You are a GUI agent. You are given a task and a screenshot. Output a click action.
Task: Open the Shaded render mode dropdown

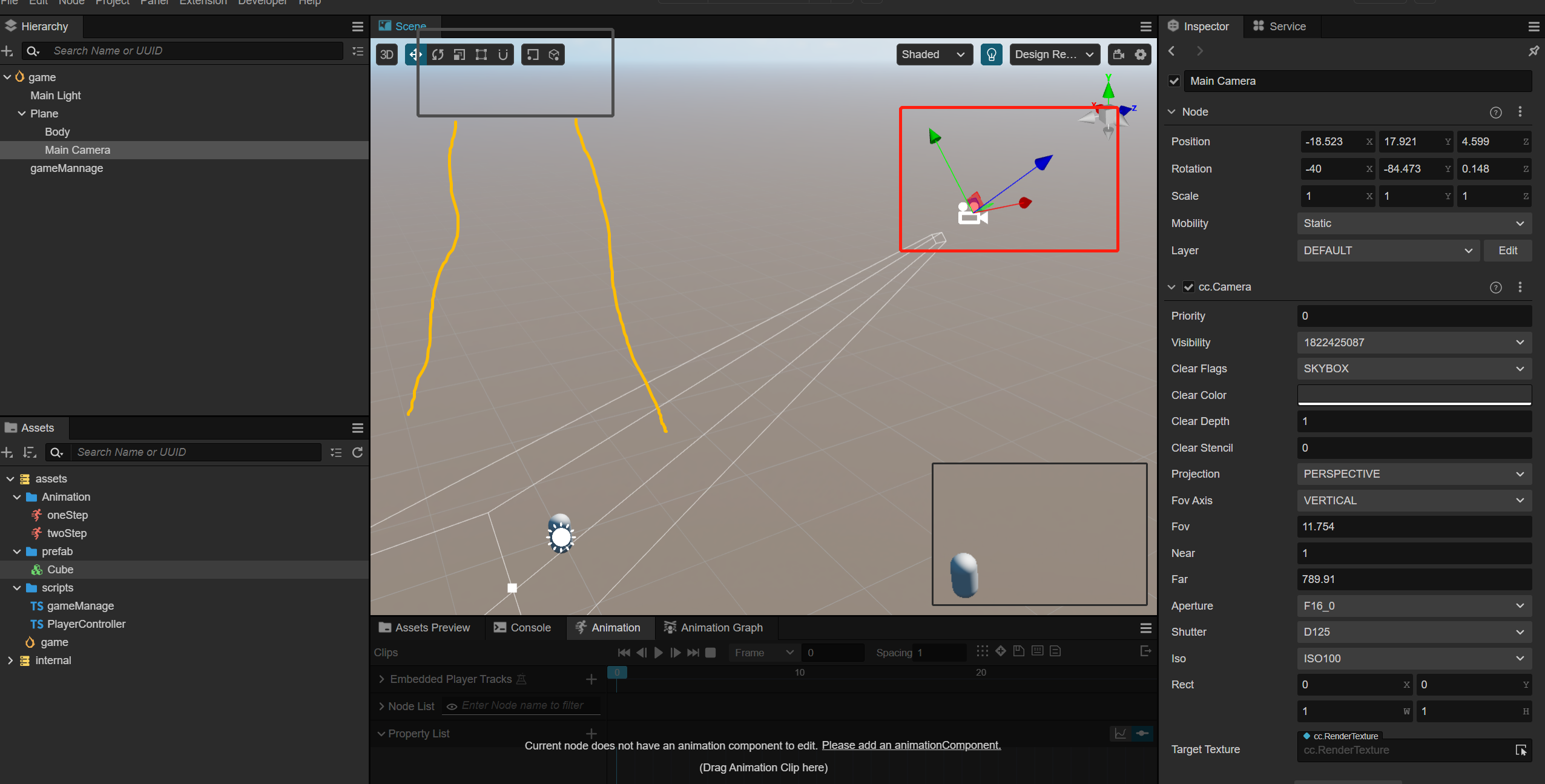[933, 54]
